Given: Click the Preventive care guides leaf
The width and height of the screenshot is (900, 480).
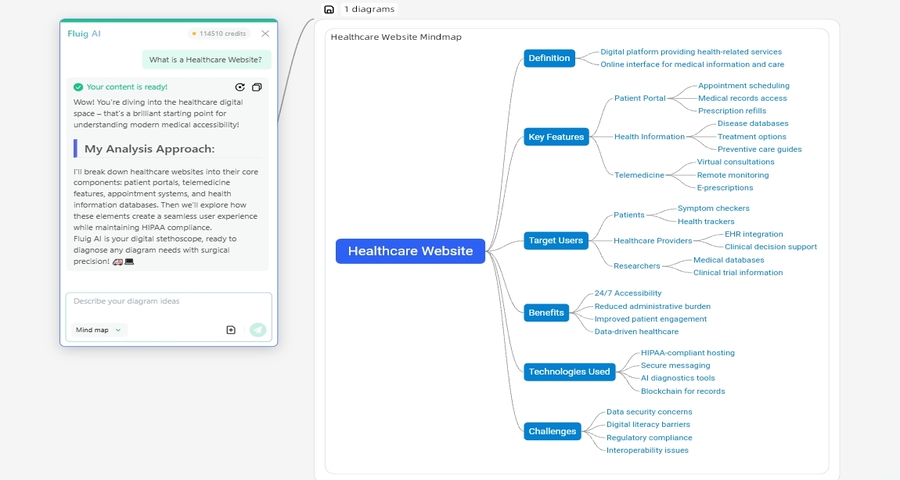Looking at the screenshot, I should [759, 149].
